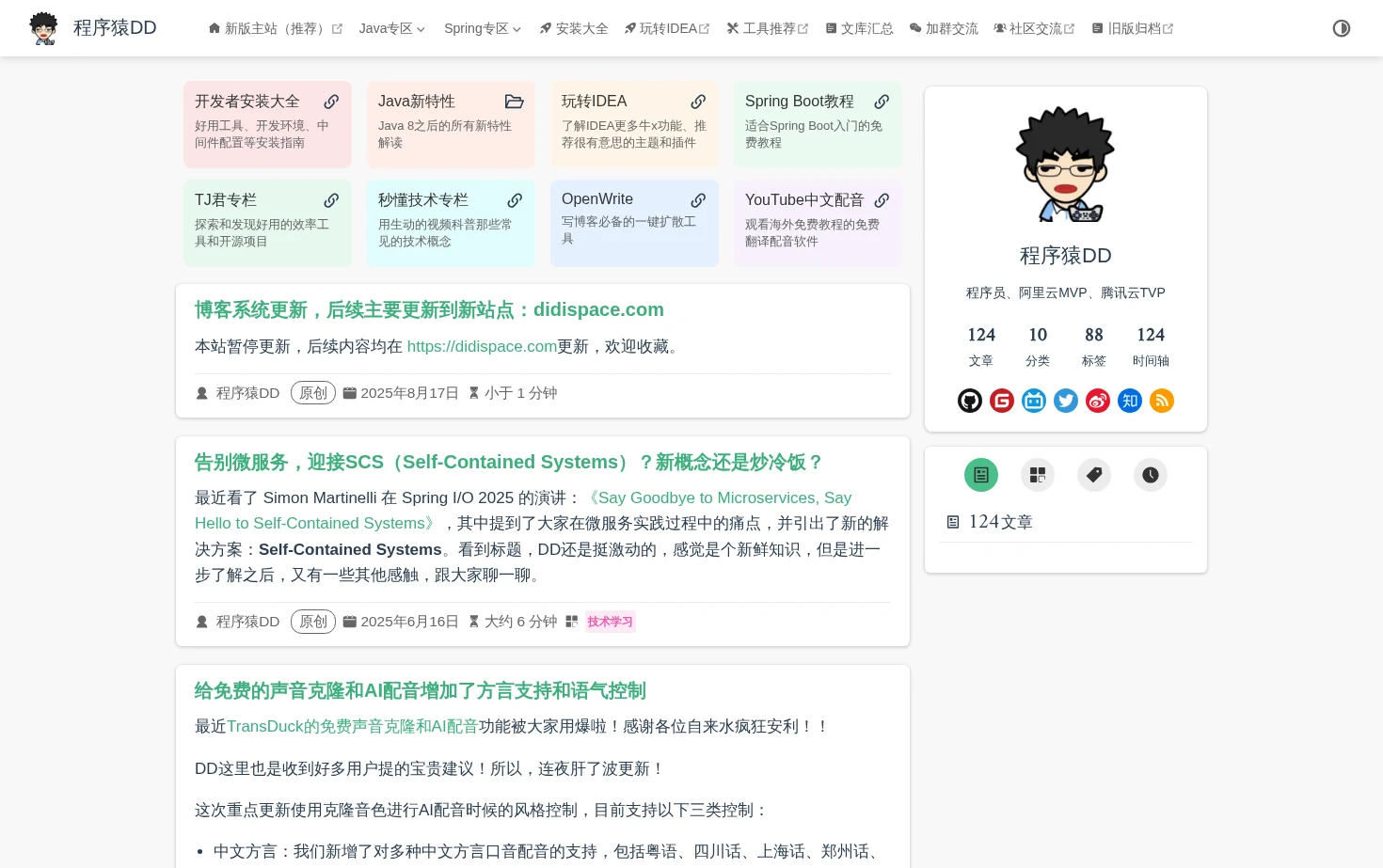Select the articles list tab icon
The width and height of the screenshot is (1383, 868).
click(x=981, y=475)
